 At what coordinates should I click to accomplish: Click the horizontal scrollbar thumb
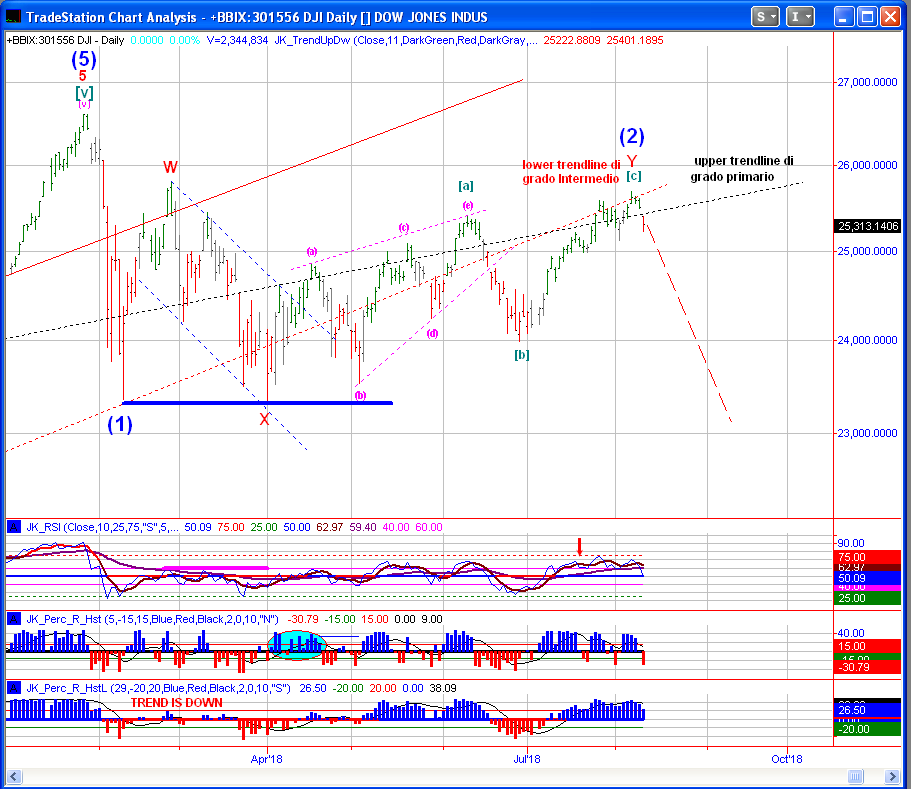[855, 776]
